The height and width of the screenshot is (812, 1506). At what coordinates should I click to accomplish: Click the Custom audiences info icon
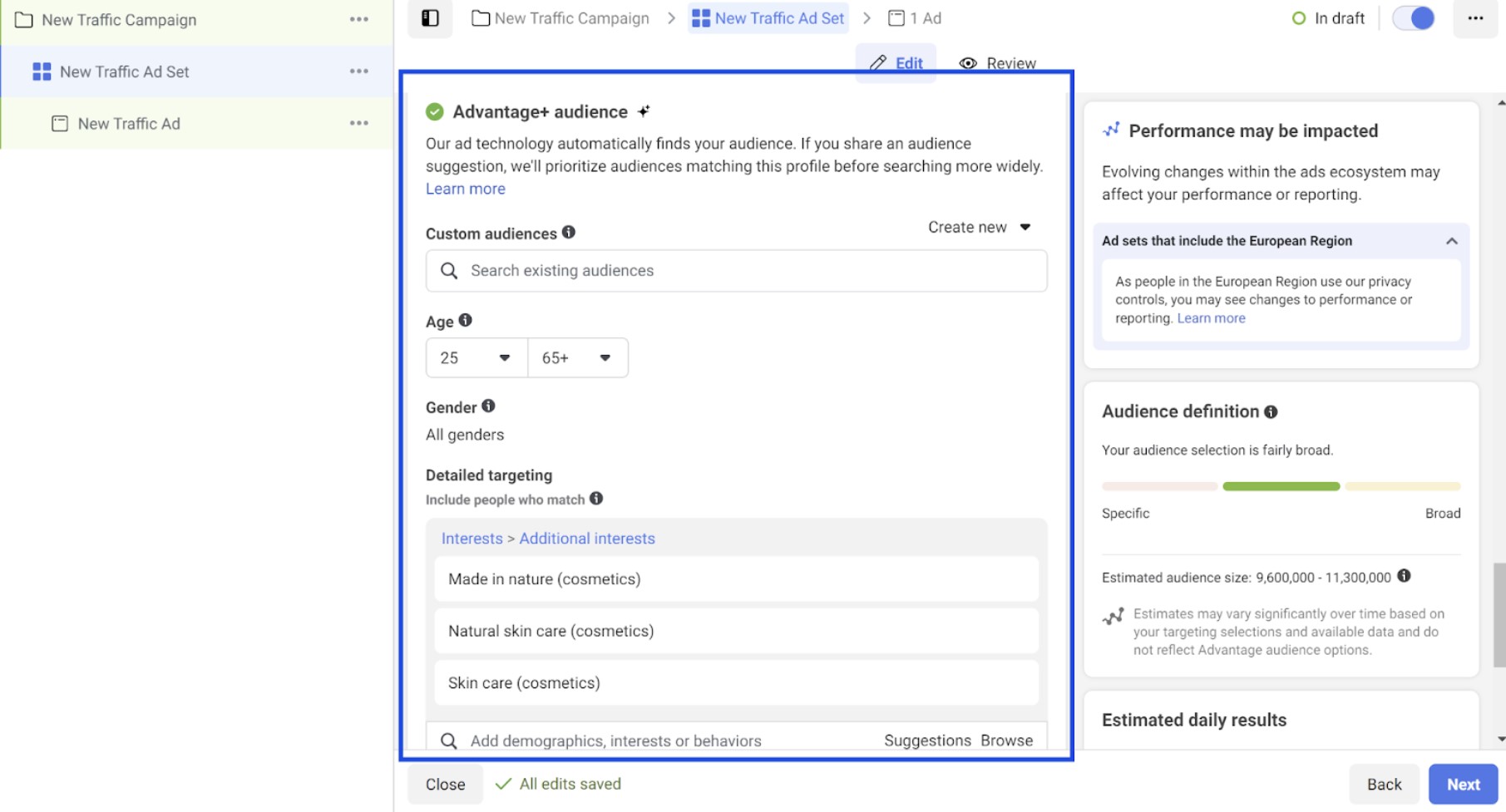pyautogui.click(x=568, y=233)
